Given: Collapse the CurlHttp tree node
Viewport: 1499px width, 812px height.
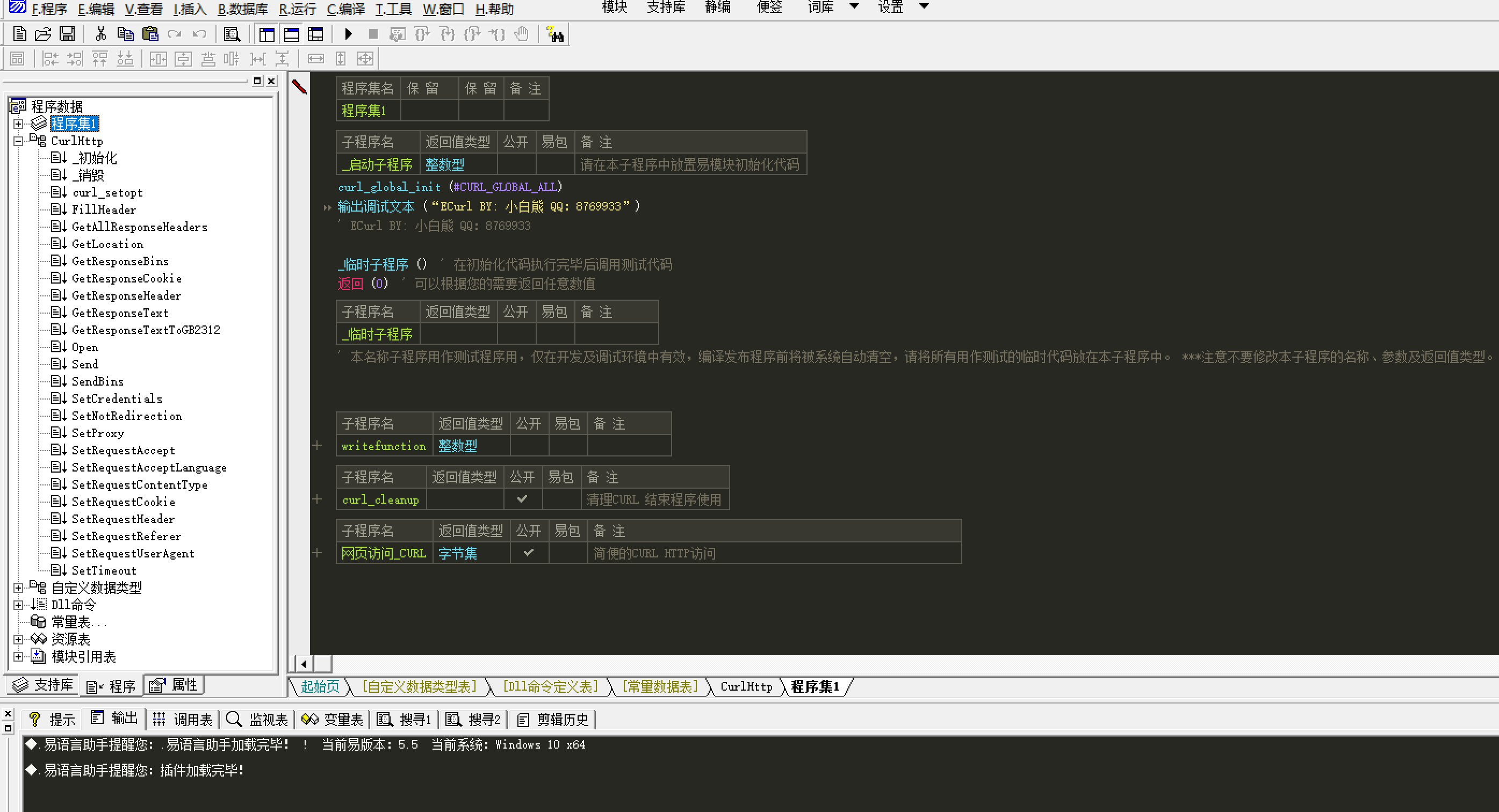Looking at the screenshot, I should 18,141.
